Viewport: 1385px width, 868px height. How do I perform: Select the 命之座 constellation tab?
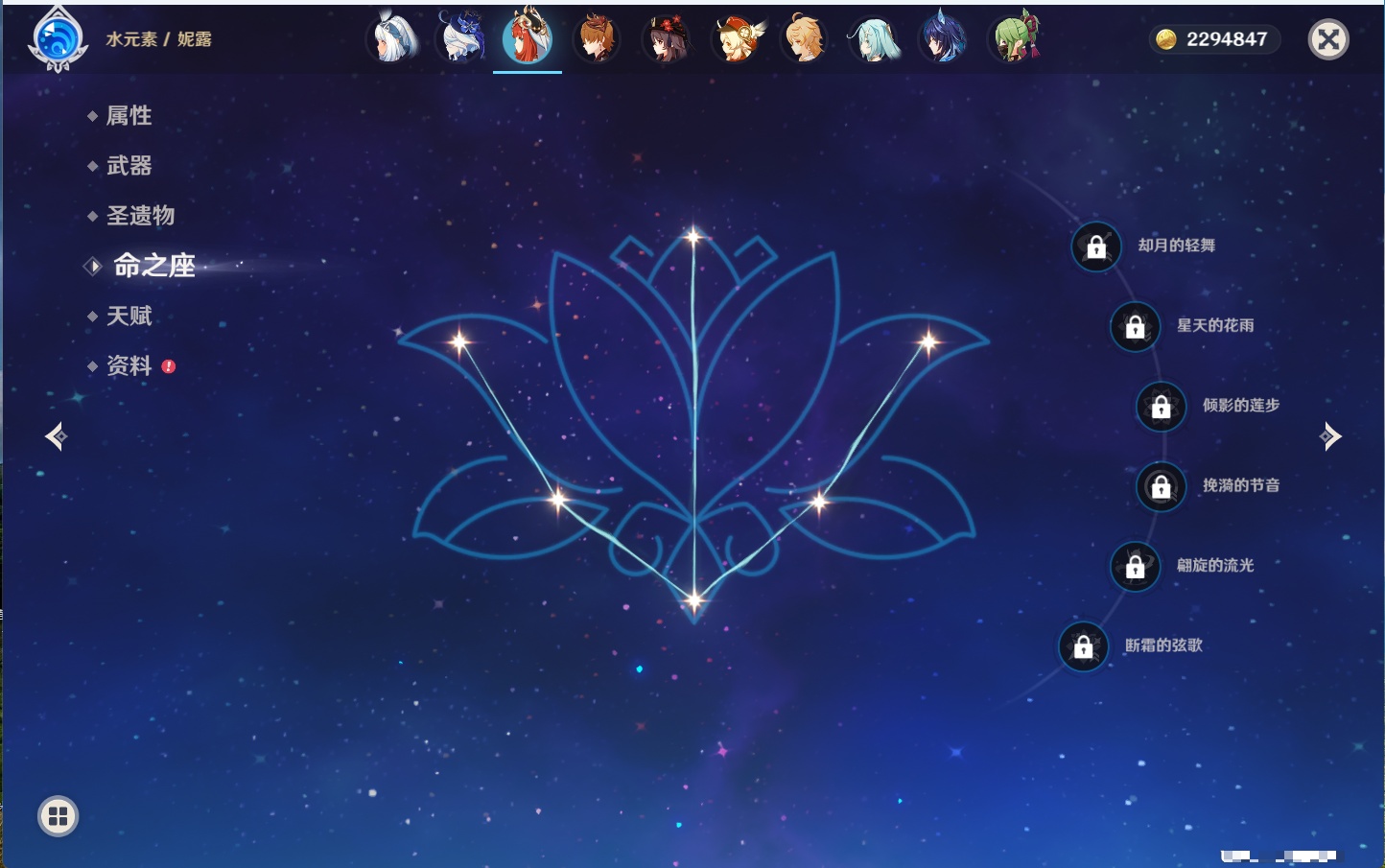153,266
